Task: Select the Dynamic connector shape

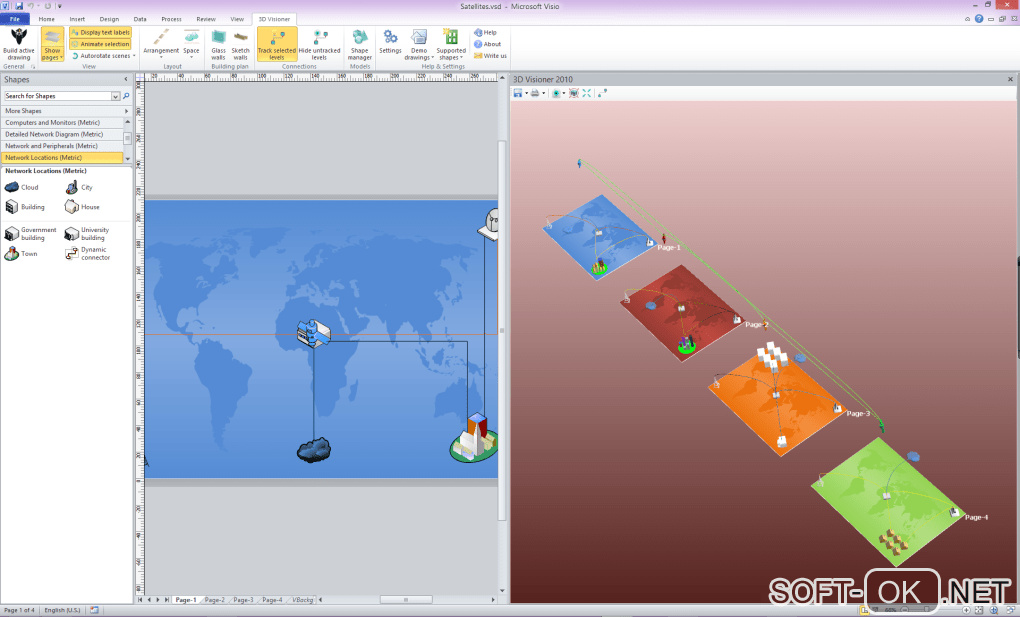Action: [88, 254]
